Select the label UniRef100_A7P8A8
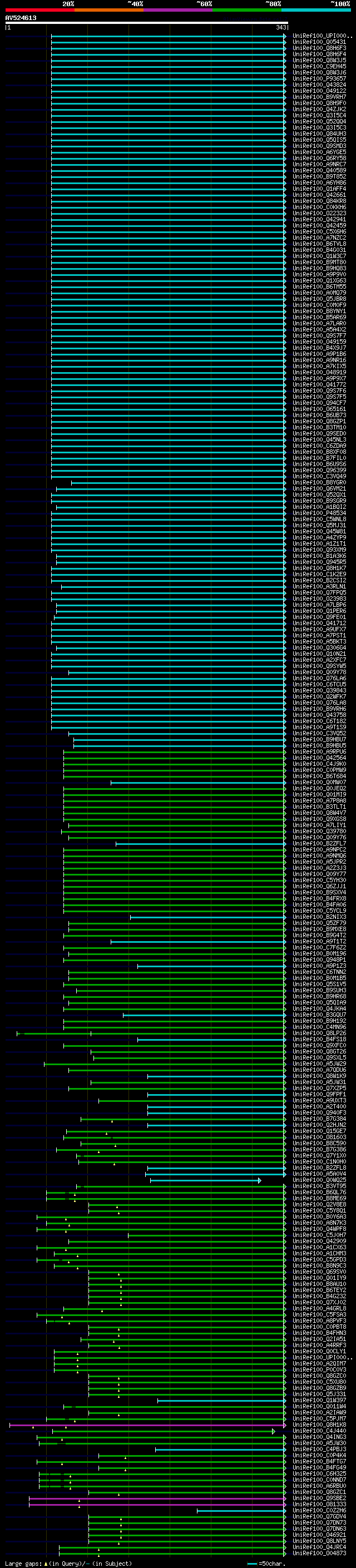The width and height of the screenshot is (356, 1568). pos(319,800)
